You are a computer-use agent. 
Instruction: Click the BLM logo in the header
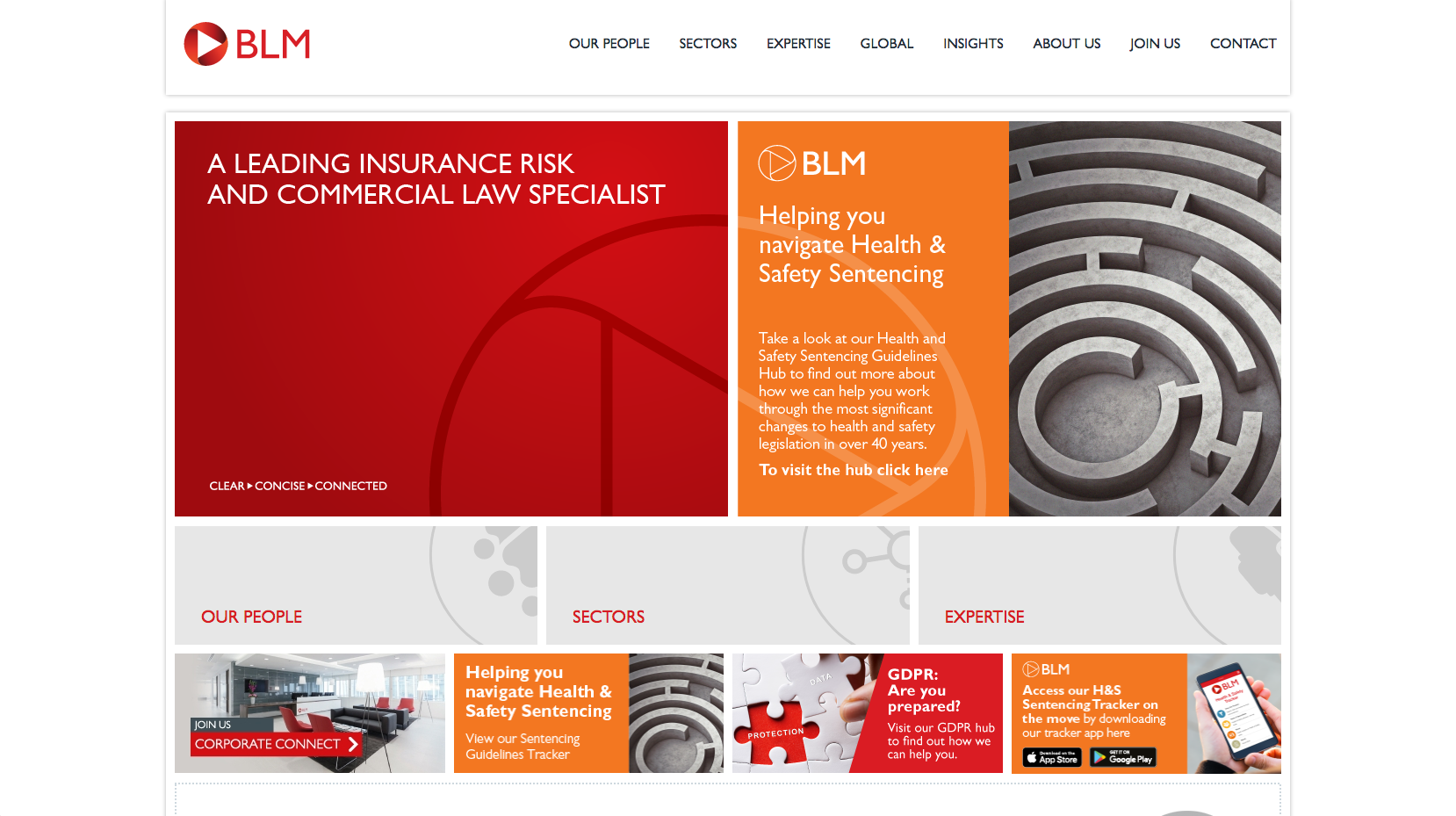coord(247,44)
